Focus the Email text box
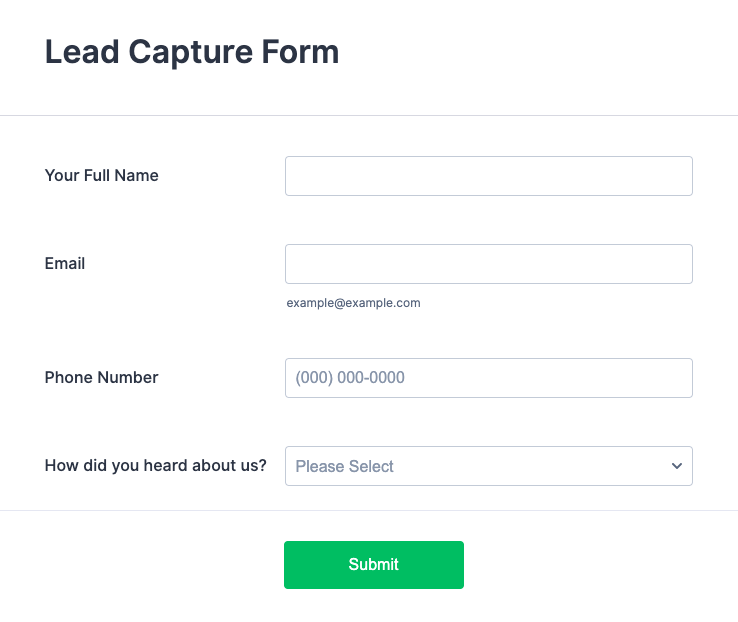The image size is (738, 622). pyautogui.click(x=488, y=264)
